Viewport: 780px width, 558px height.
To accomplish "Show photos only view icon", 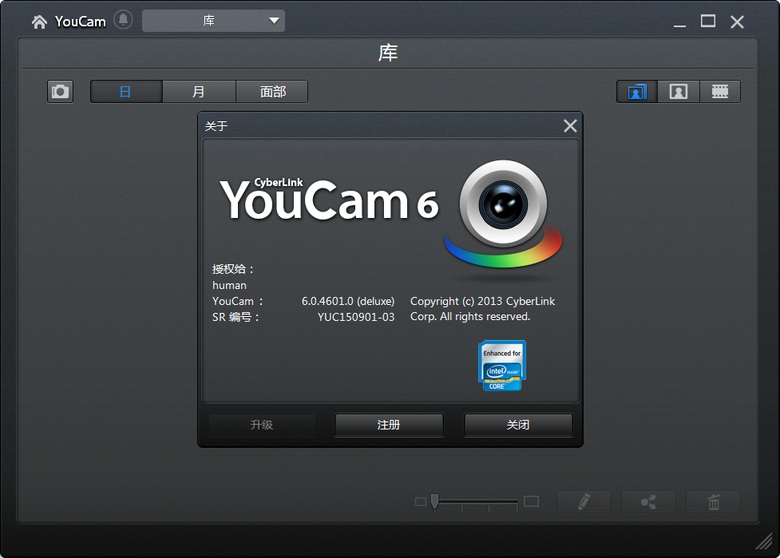I will click(x=678, y=91).
